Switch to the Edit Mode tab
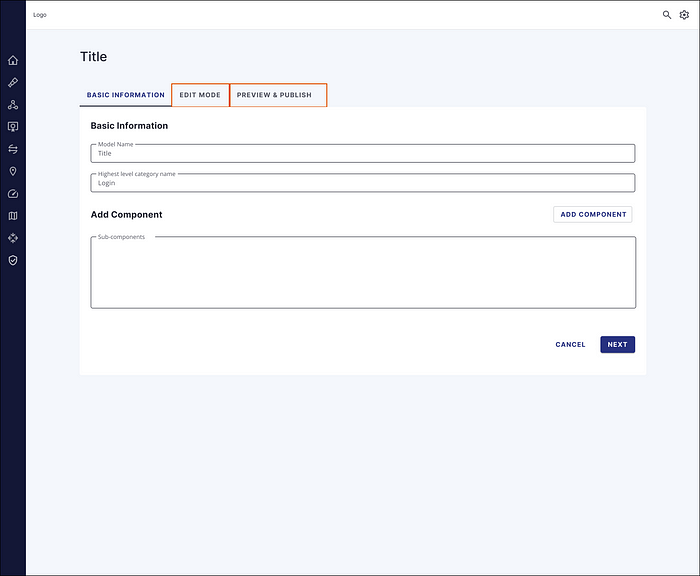 tap(200, 95)
